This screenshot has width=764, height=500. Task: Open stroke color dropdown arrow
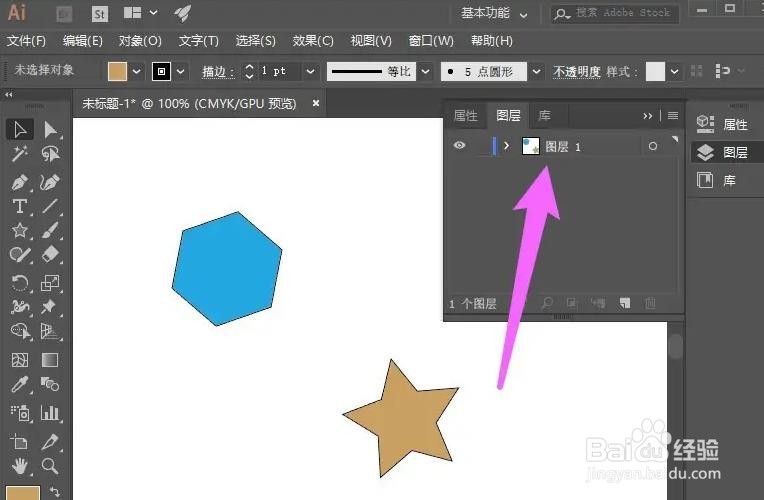coord(180,72)
